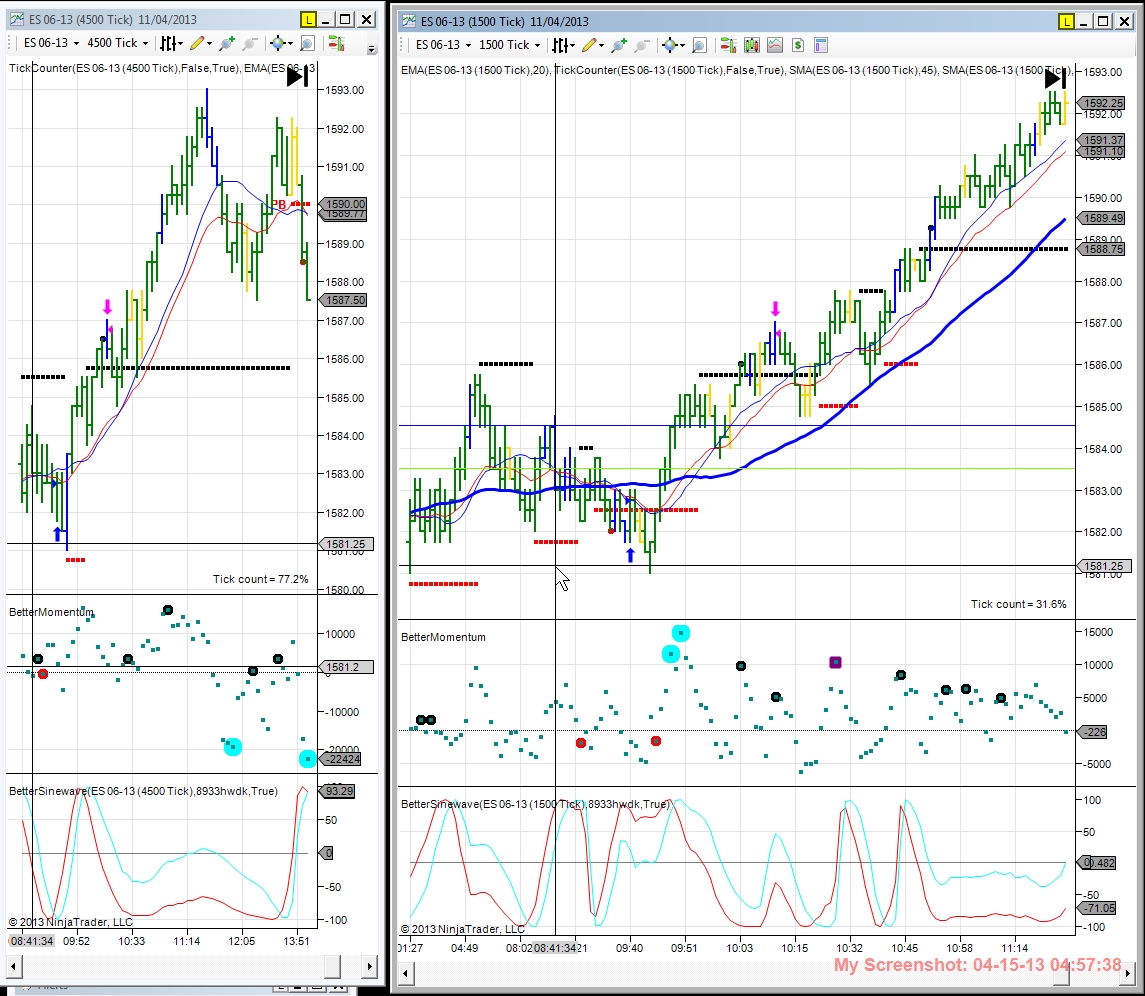Image resolution: width=1145 pixels, height=996 pixels.
Task: Click chart style icon in 4500 Tick window
Action: click(x=167, y=44)
